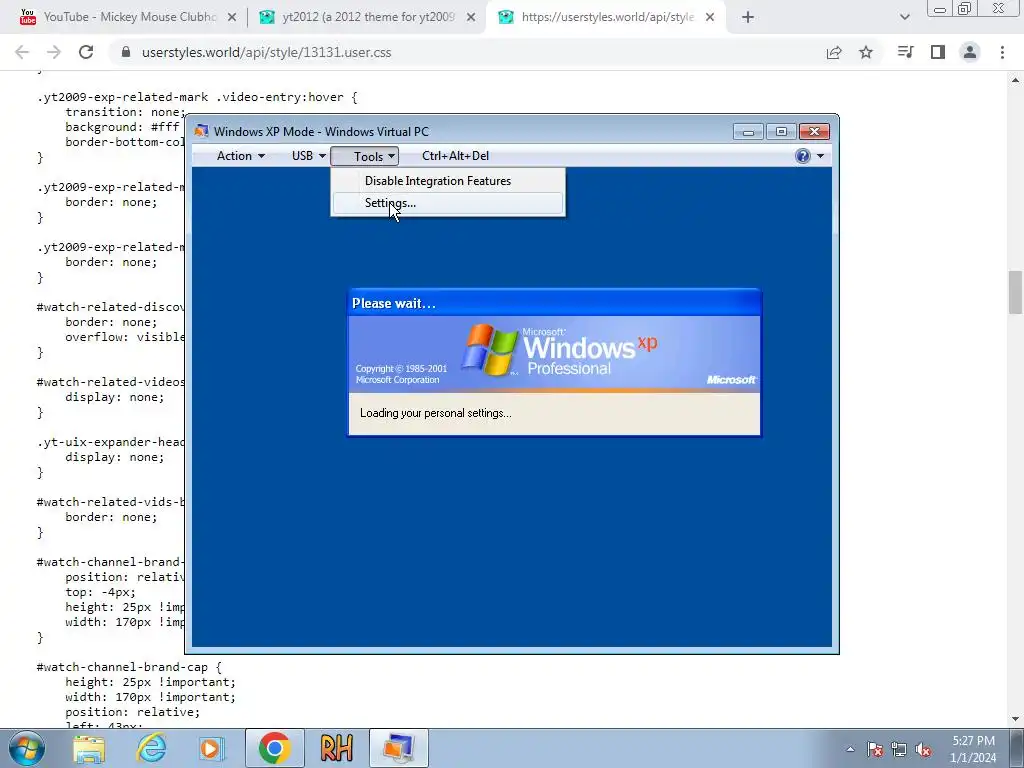
Task: Click scrollbar up arrow in Chrome
Action: (1015, 80)
